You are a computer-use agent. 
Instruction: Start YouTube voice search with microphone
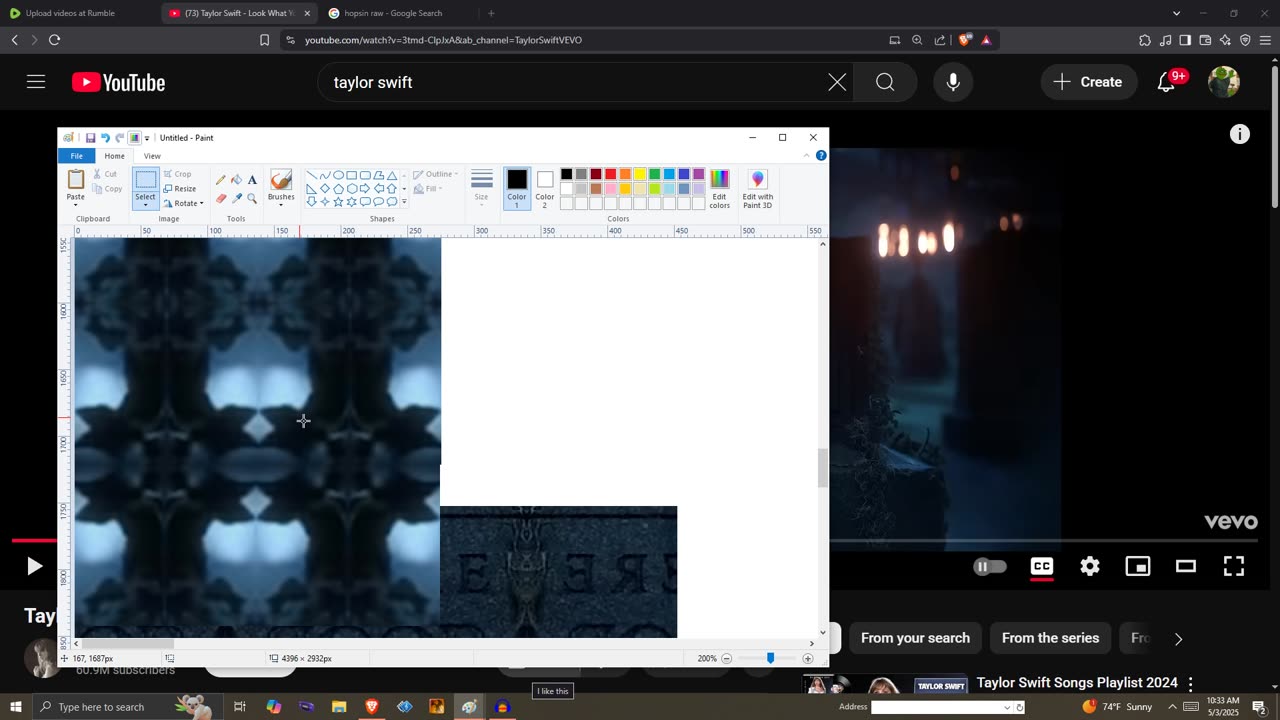pyautogui.click(x=953, y=82)
